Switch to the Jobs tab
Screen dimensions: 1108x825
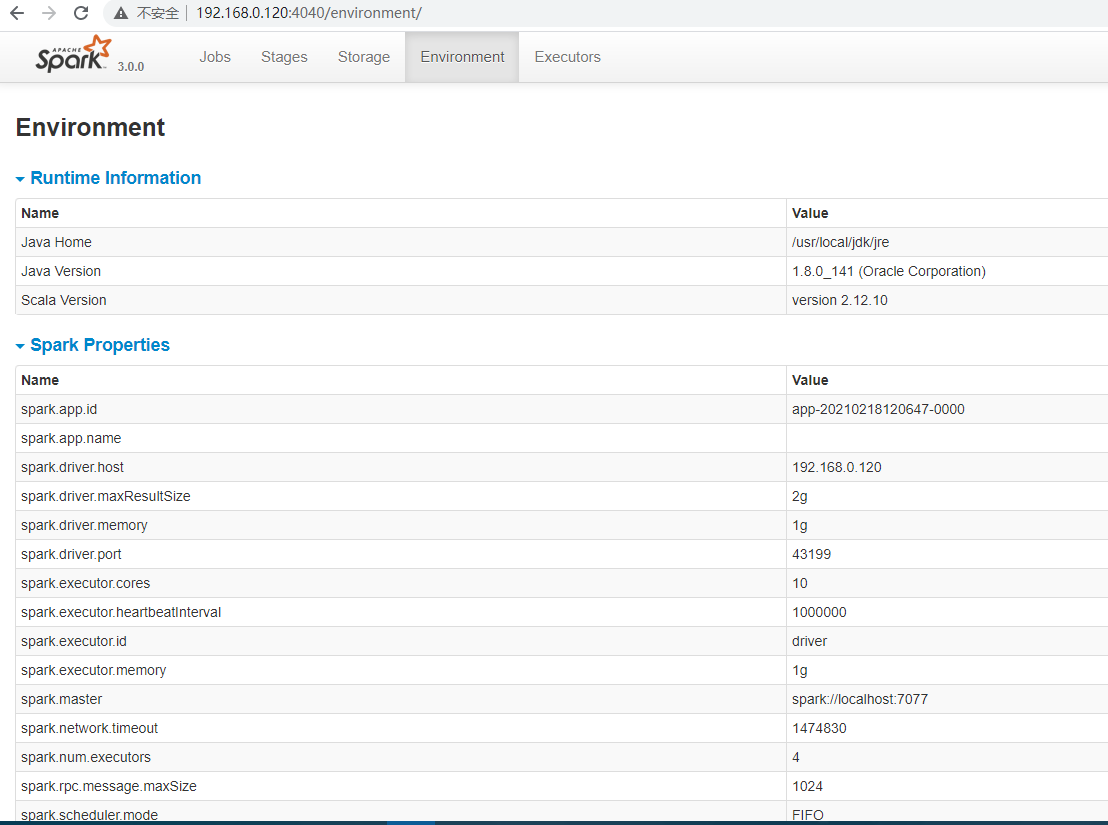pyautogui.click(x=215, y=57)
